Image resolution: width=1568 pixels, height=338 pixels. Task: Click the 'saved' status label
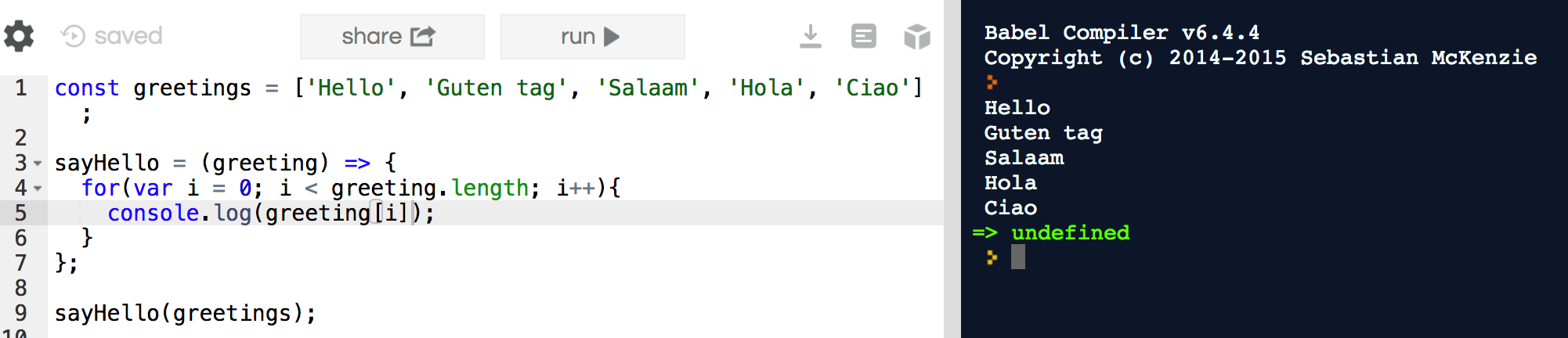128,36
